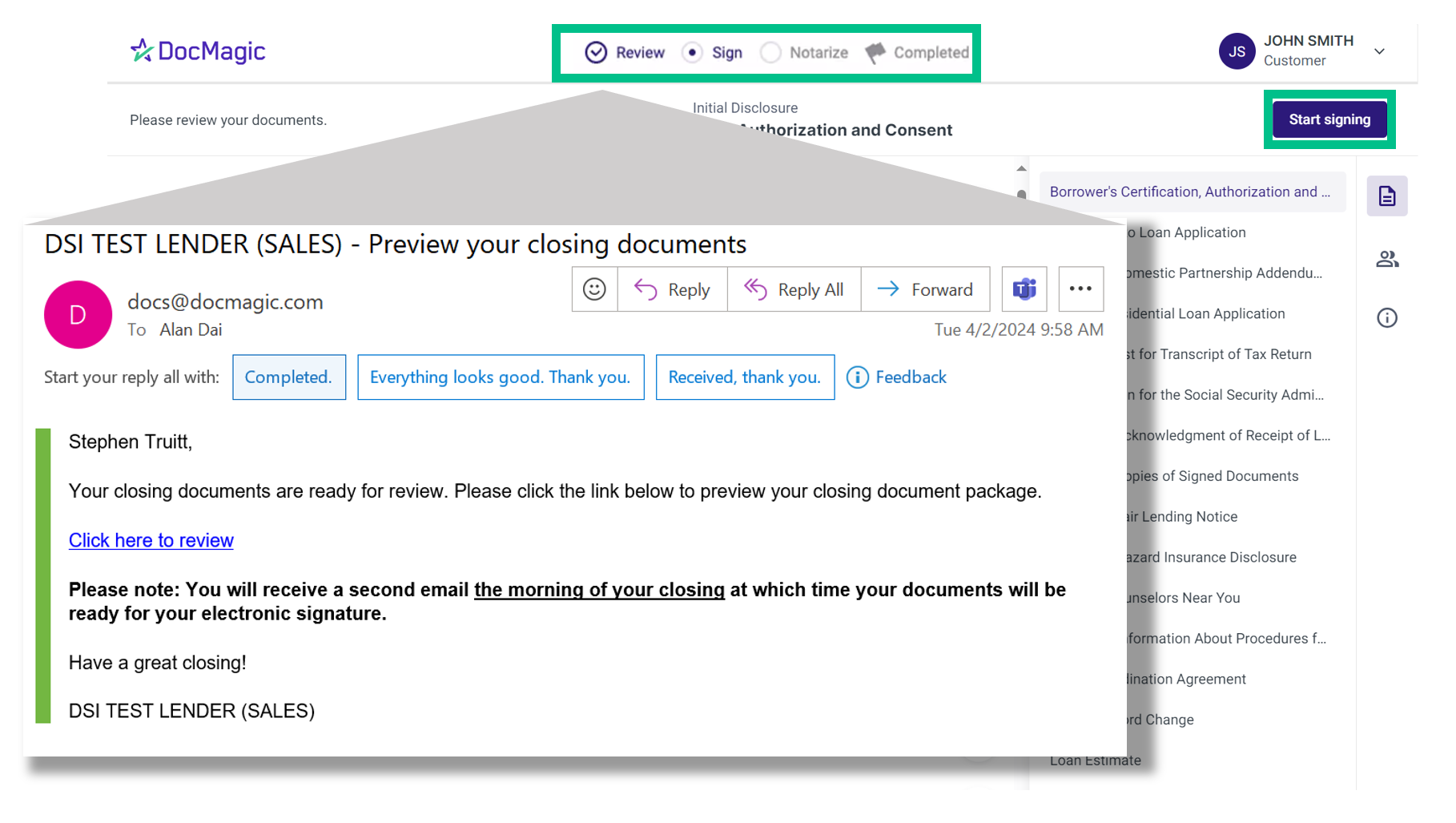This screenshot has height=823, width=1456.
Task: Select Fair Lending Notice document
Action: [x=1182, y=517]
